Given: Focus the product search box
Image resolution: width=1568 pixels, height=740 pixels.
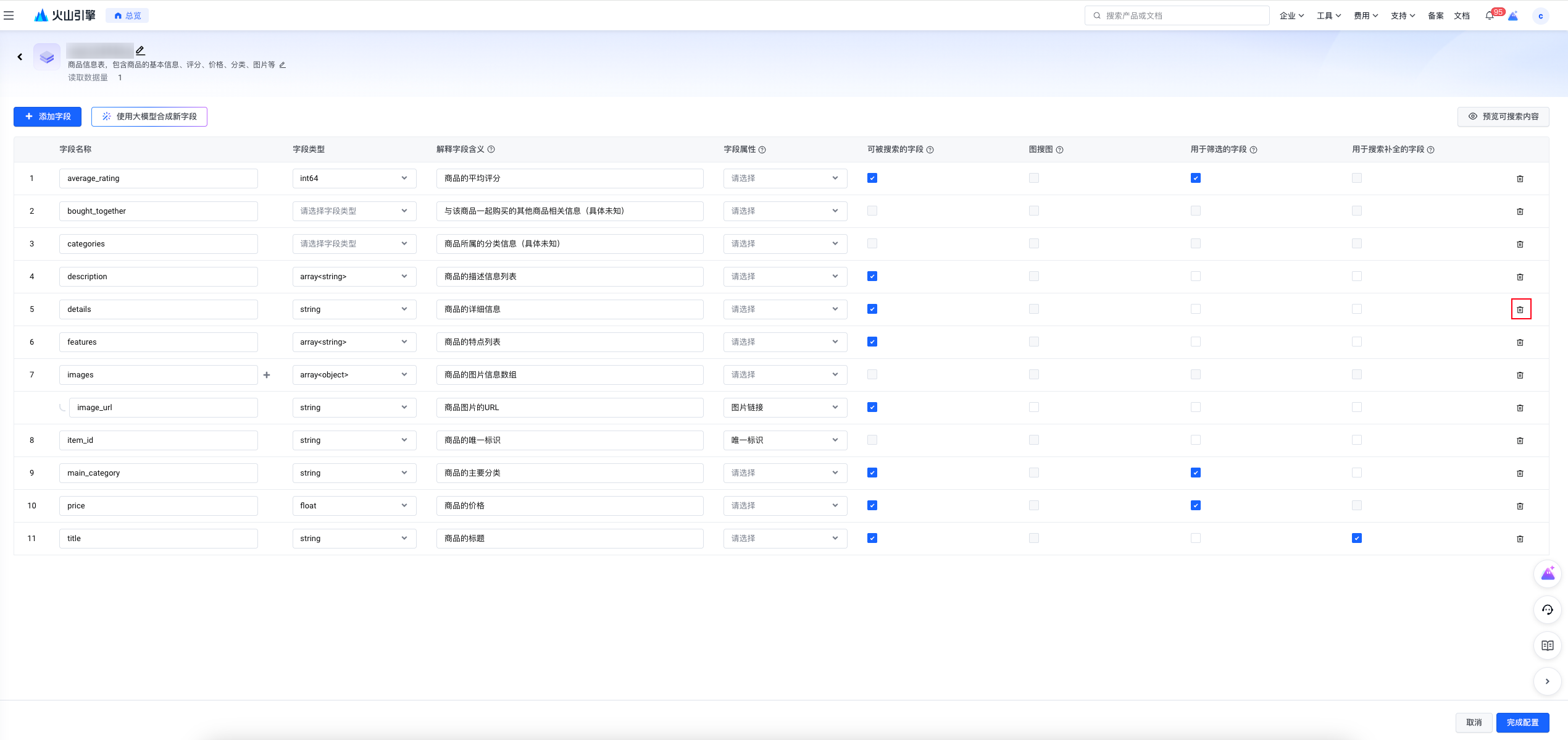Looking at the screenshot, I should (1177, 16).
